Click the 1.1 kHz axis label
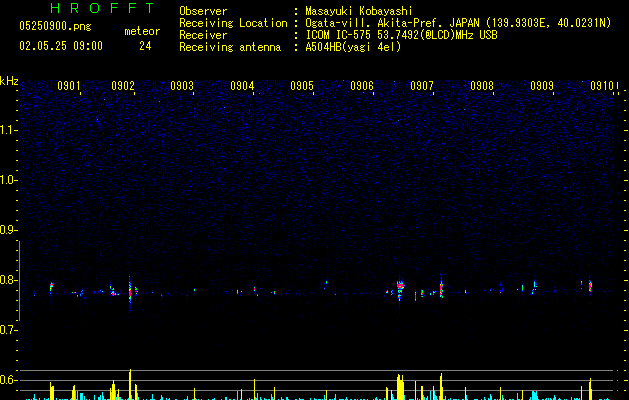This screenshot has width=629, height=400. 8,130
